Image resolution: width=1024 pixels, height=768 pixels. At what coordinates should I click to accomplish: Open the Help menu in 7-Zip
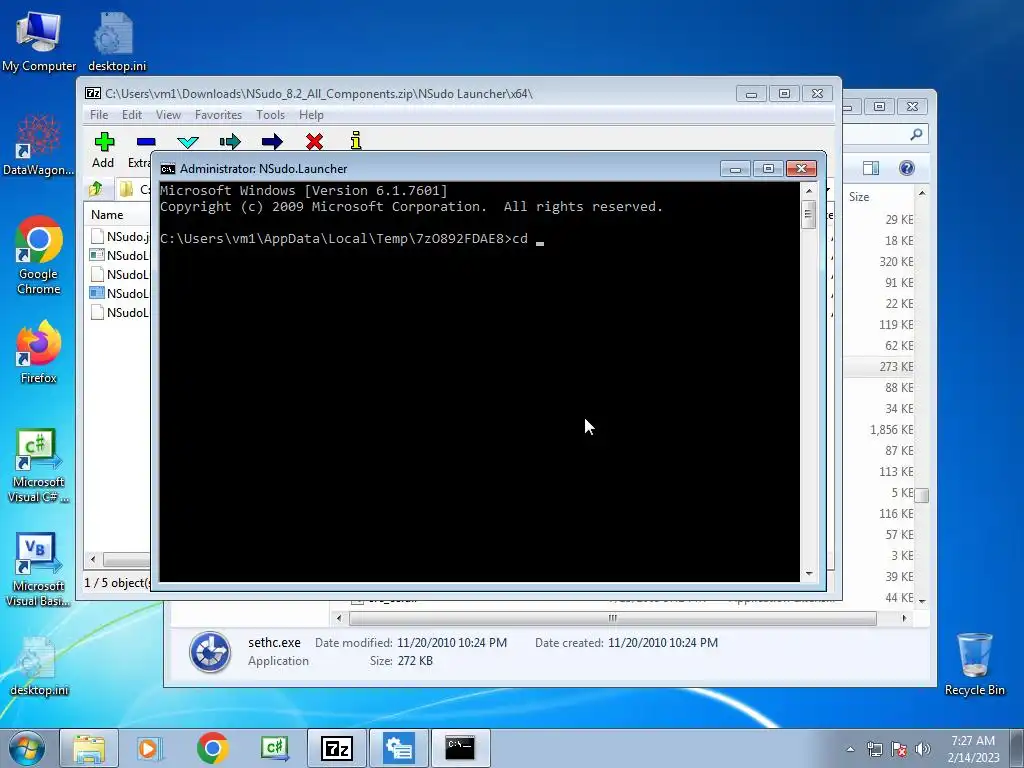(311, 115)
